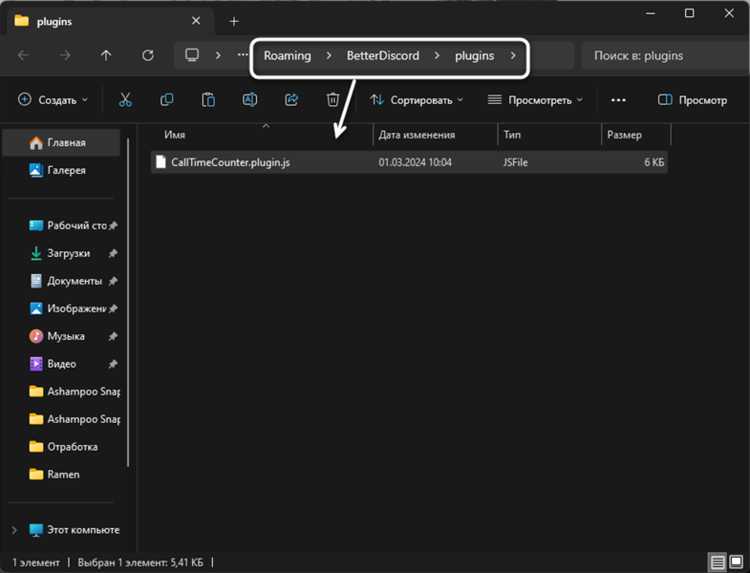Open the Сортировать dropdown
Viewport: 750px width, 573px height.
point(416,100)
